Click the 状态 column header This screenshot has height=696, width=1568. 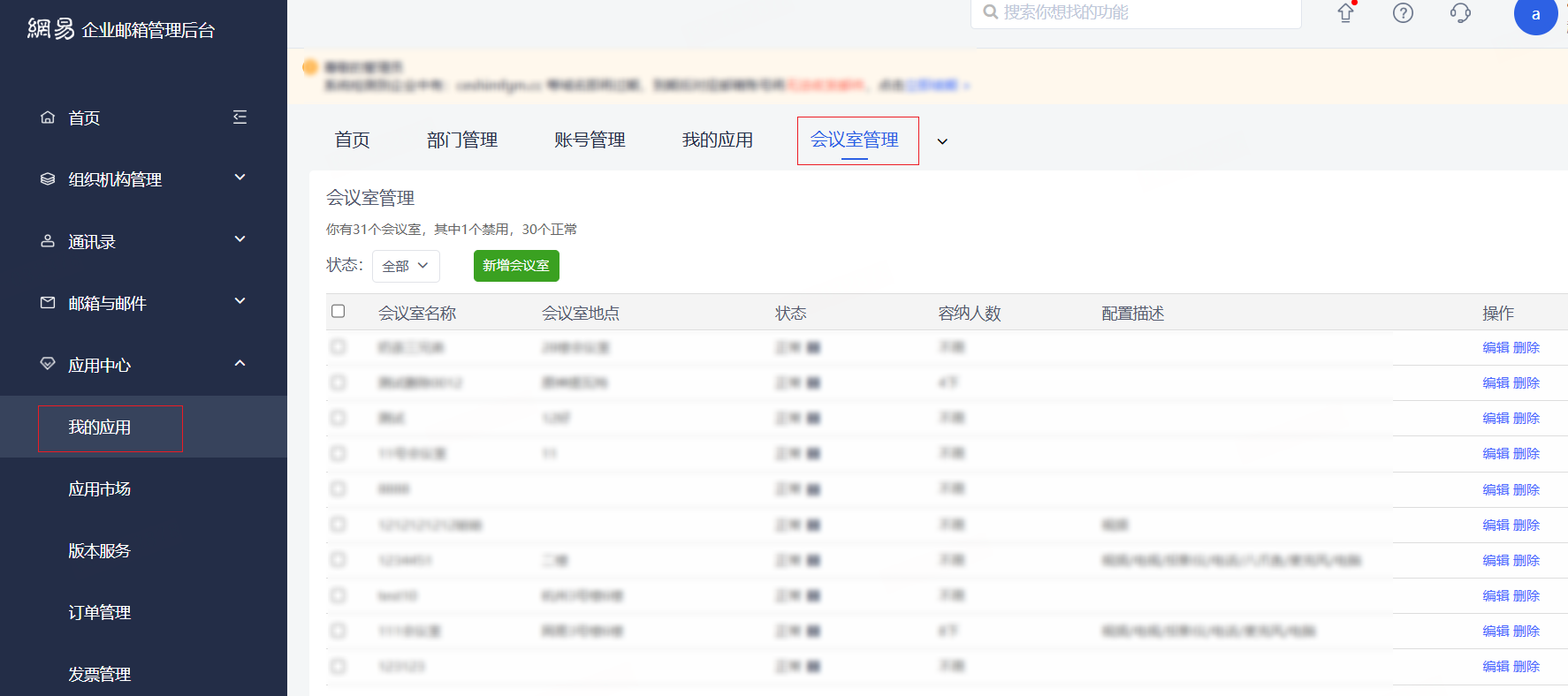click(x=791, y=313)
